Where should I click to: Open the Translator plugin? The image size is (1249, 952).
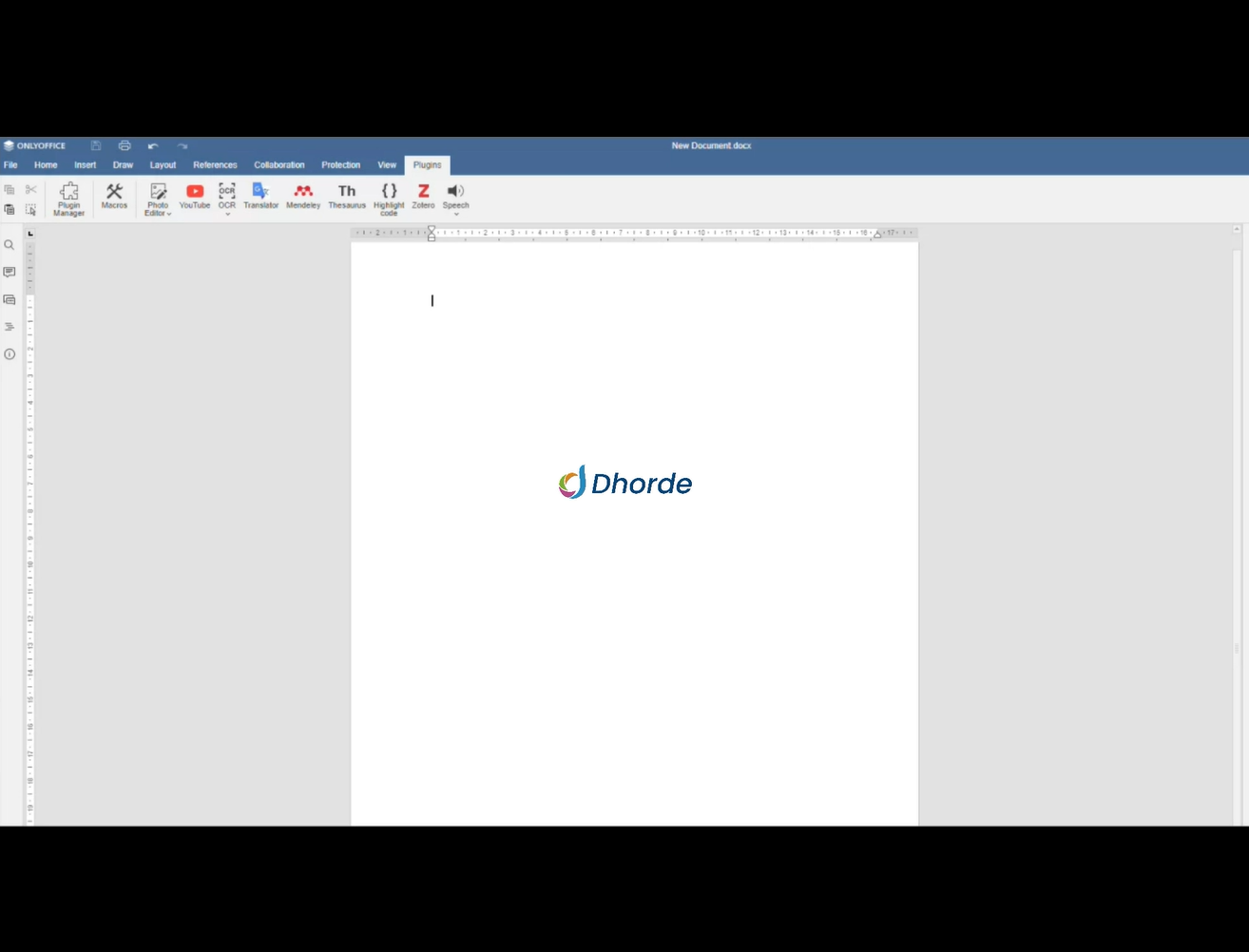tap(260, 196)
